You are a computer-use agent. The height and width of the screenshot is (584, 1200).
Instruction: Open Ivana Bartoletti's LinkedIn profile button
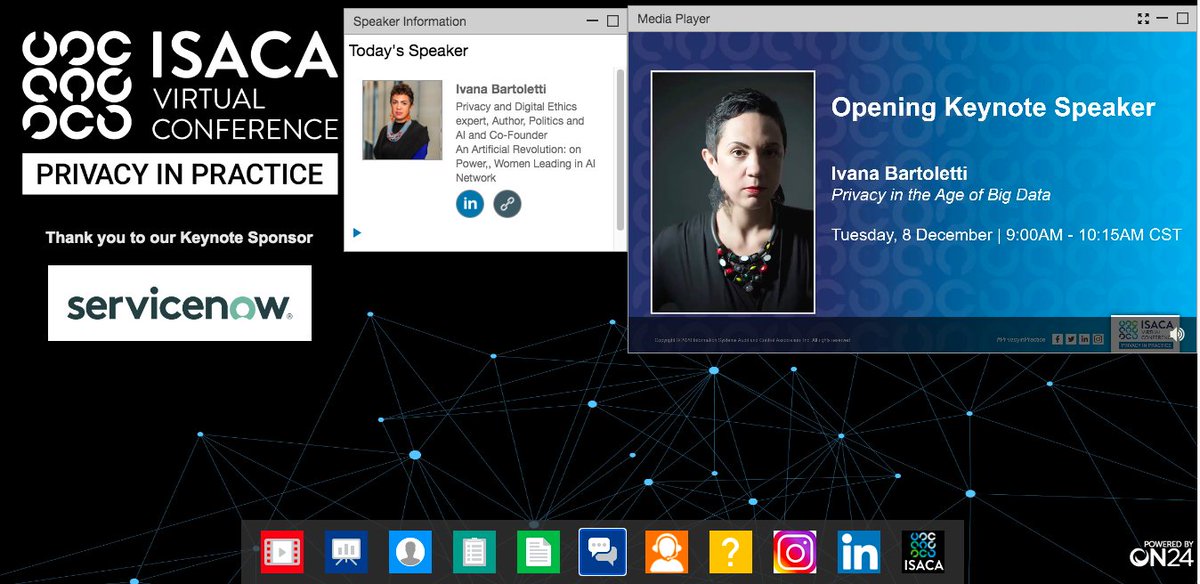pos(470,203)
